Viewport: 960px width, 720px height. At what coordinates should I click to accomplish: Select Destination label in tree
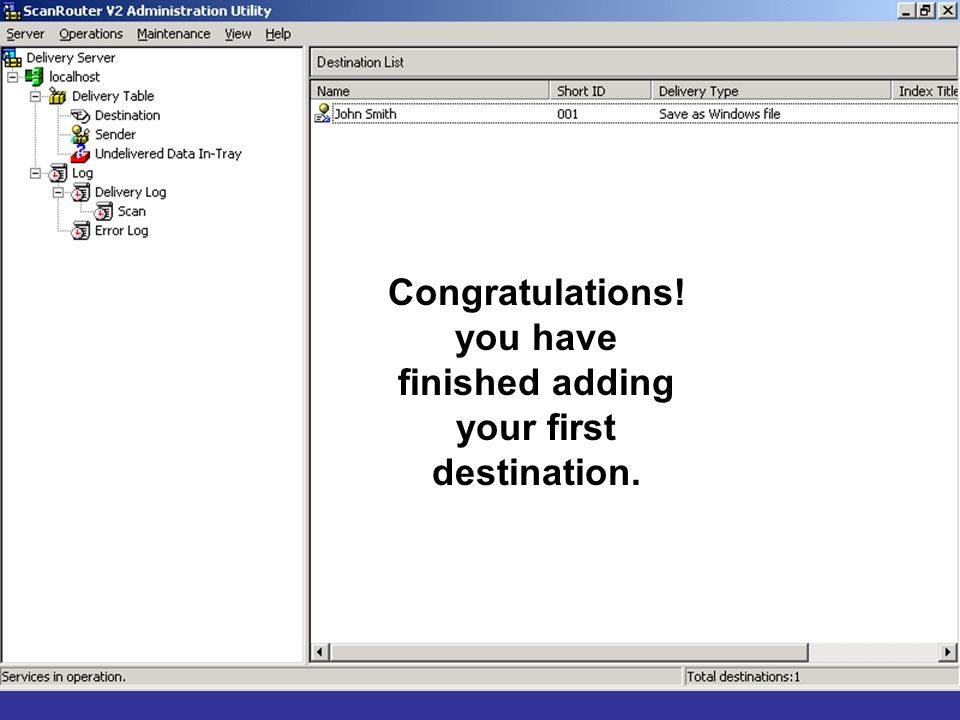pyautogui.click(x=127, y=115)
